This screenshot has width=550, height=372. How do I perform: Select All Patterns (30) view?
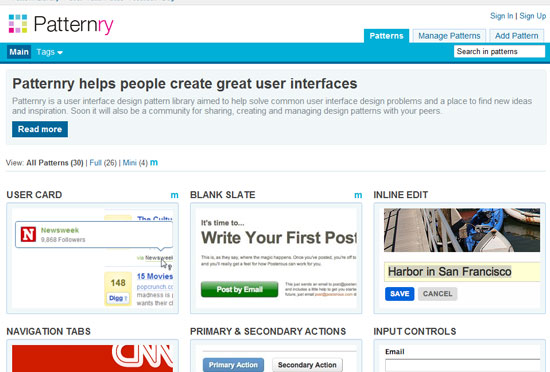(x=55, y=163)
